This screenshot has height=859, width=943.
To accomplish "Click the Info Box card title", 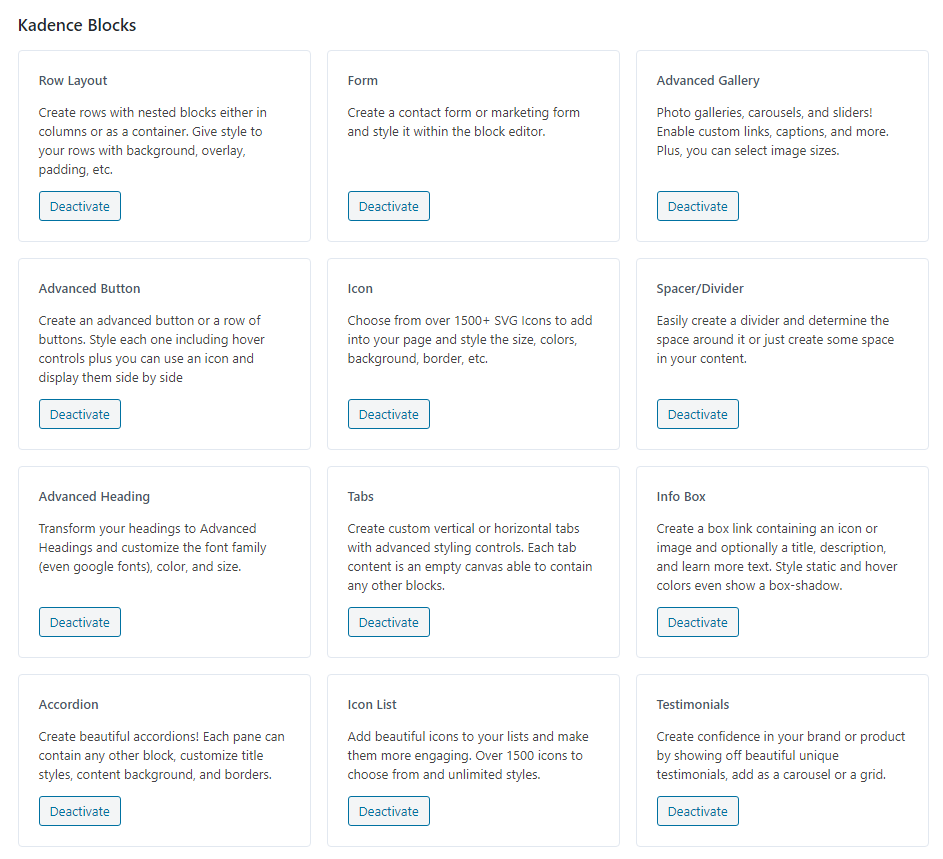I will coord(681,497).
